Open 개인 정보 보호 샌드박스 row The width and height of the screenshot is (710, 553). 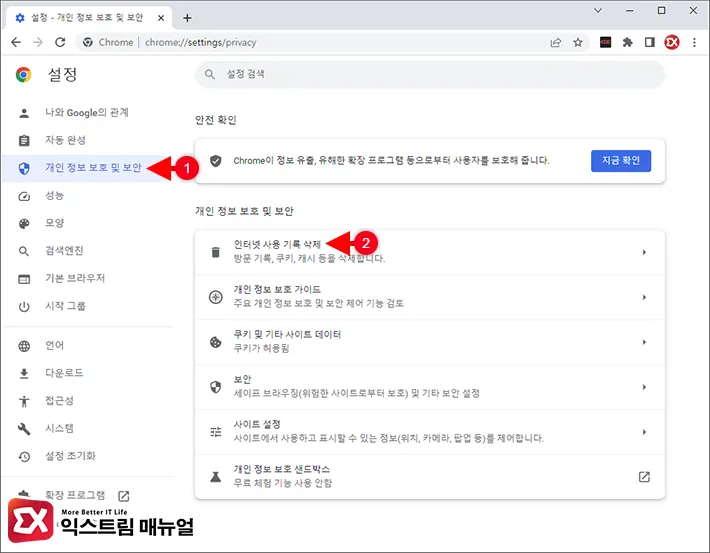pyautogui.click(x=430, y=476)
